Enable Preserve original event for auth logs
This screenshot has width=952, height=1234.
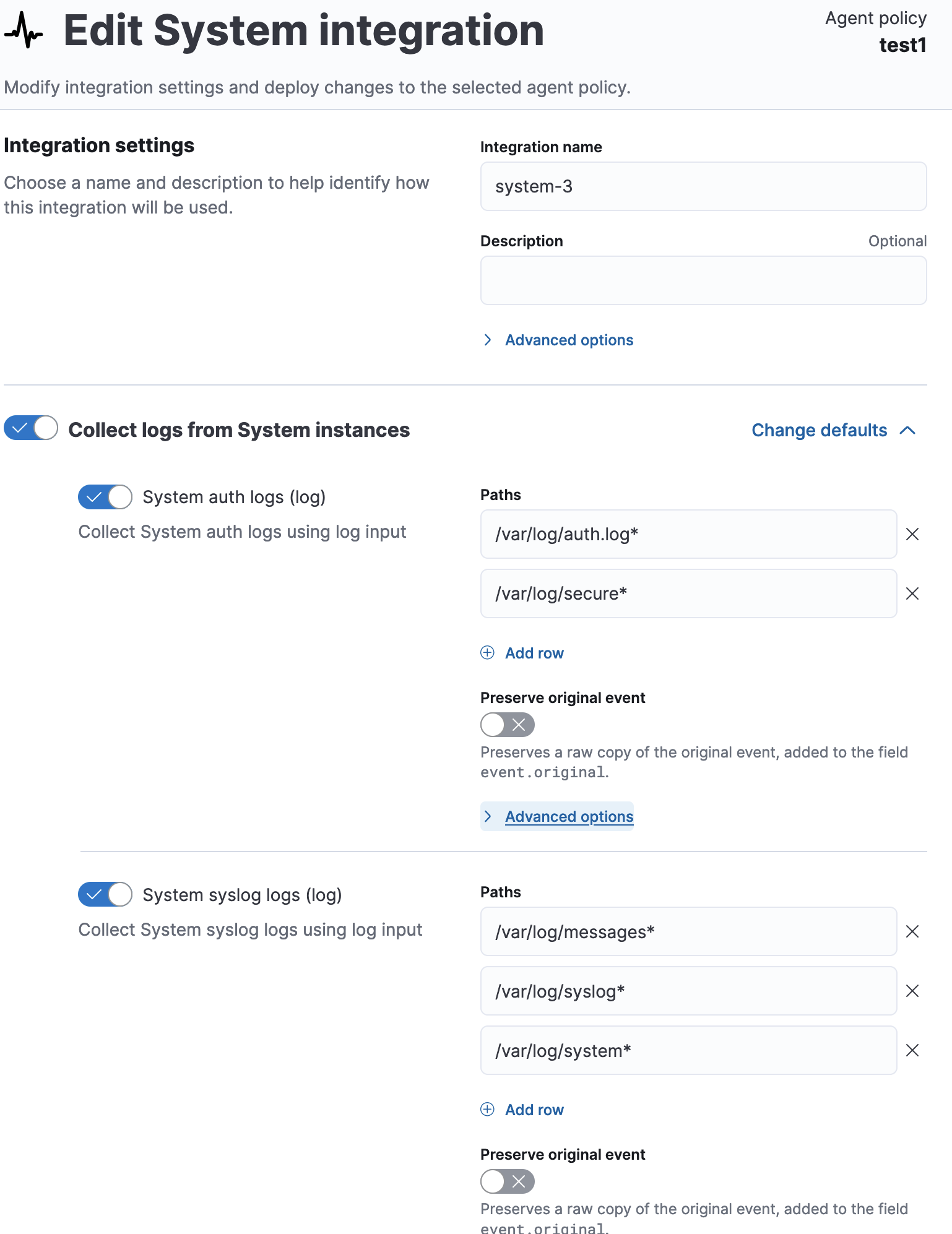pyautogui.click(x=506, y=724)
